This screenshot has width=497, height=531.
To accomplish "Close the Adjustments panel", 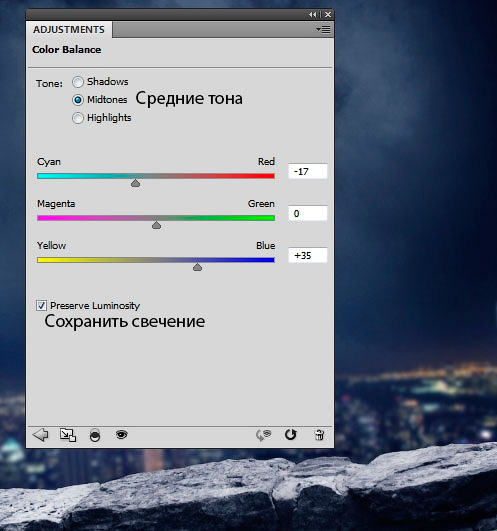I will pos(328,15).
